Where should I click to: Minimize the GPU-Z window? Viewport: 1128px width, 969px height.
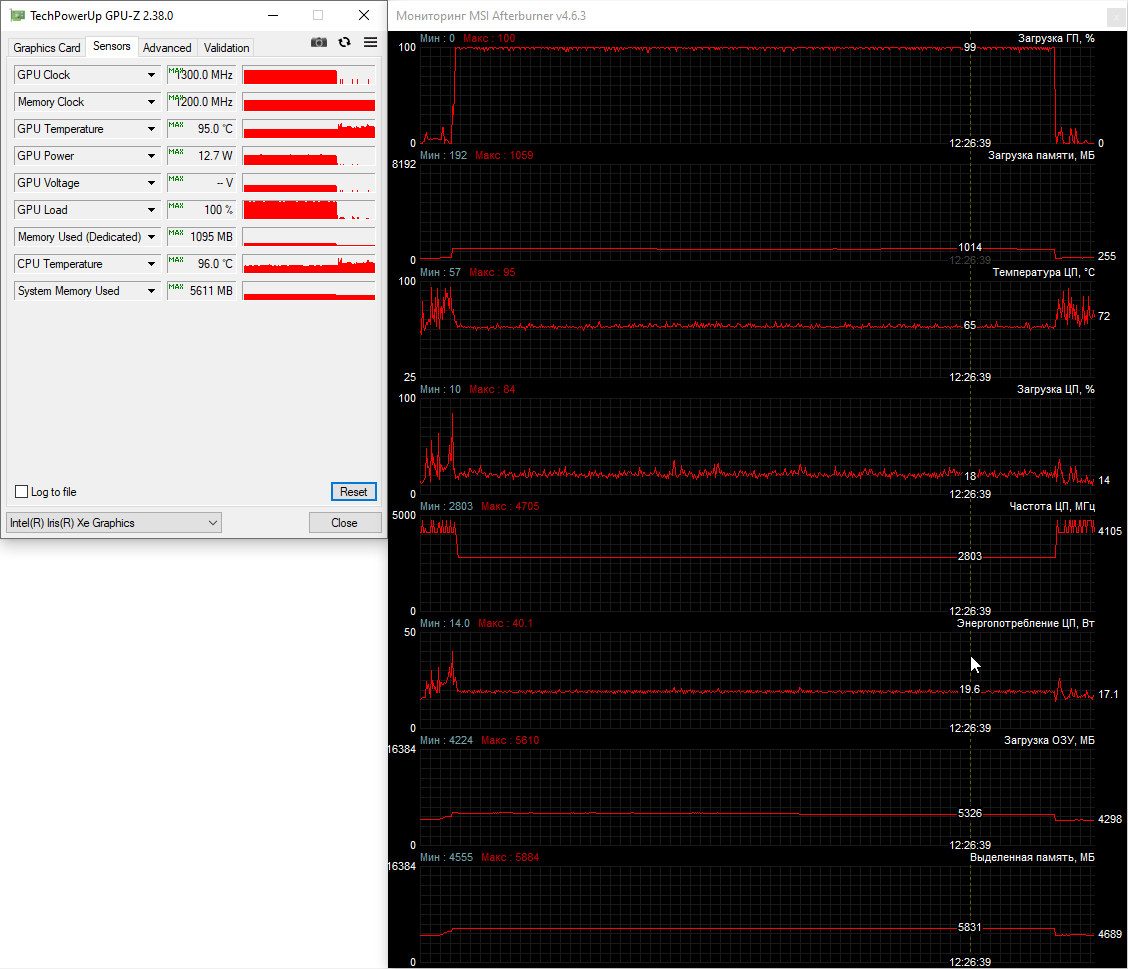click(273, 15)
